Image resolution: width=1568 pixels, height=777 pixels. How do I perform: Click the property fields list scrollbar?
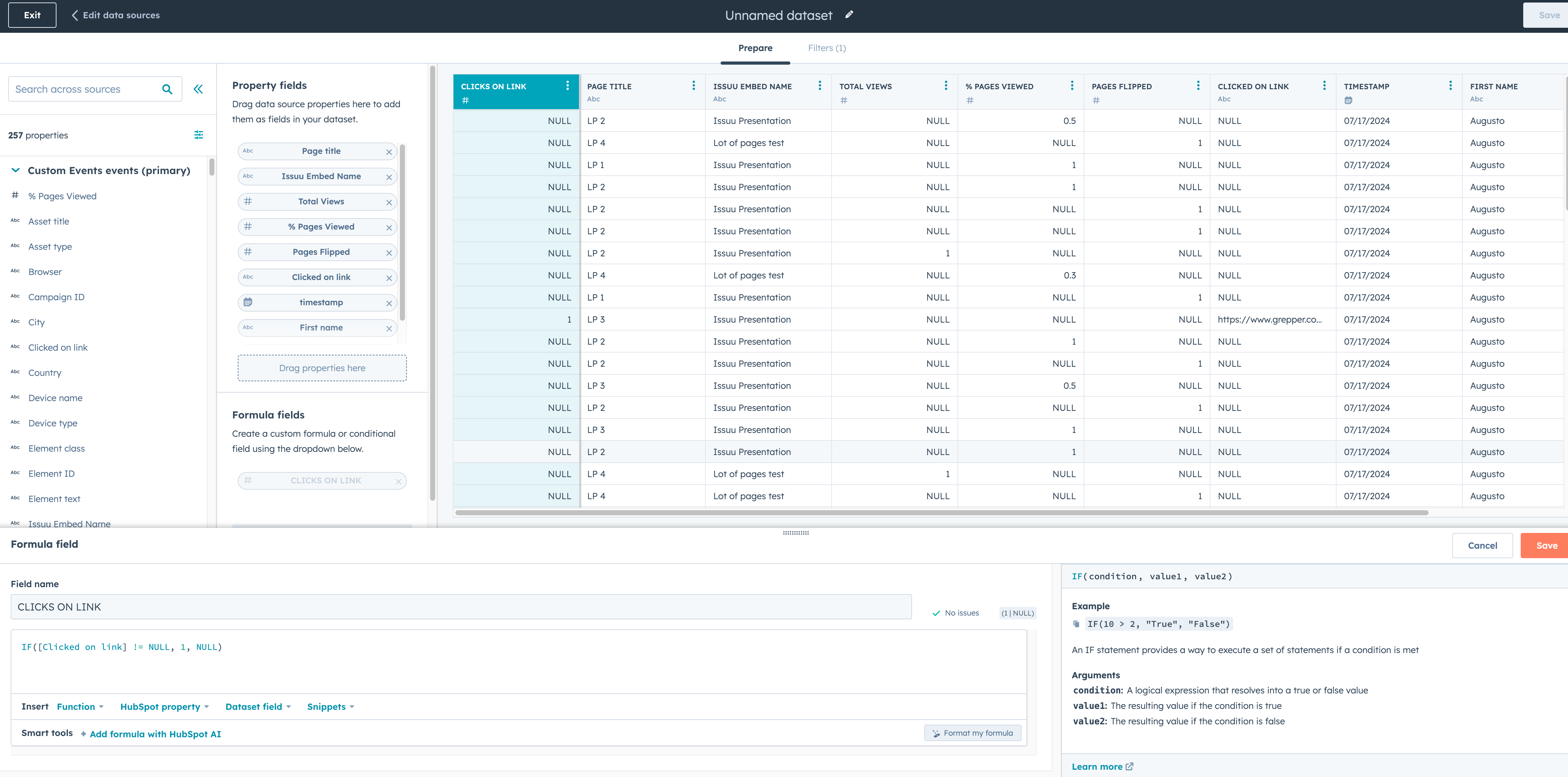[x=402, y=232]
